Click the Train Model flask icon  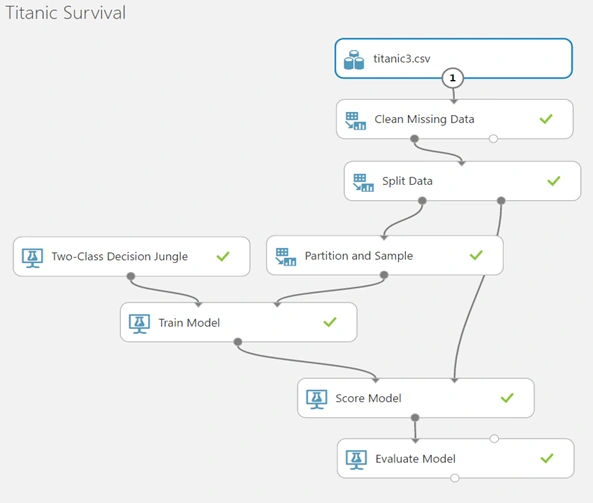point(139,324)
